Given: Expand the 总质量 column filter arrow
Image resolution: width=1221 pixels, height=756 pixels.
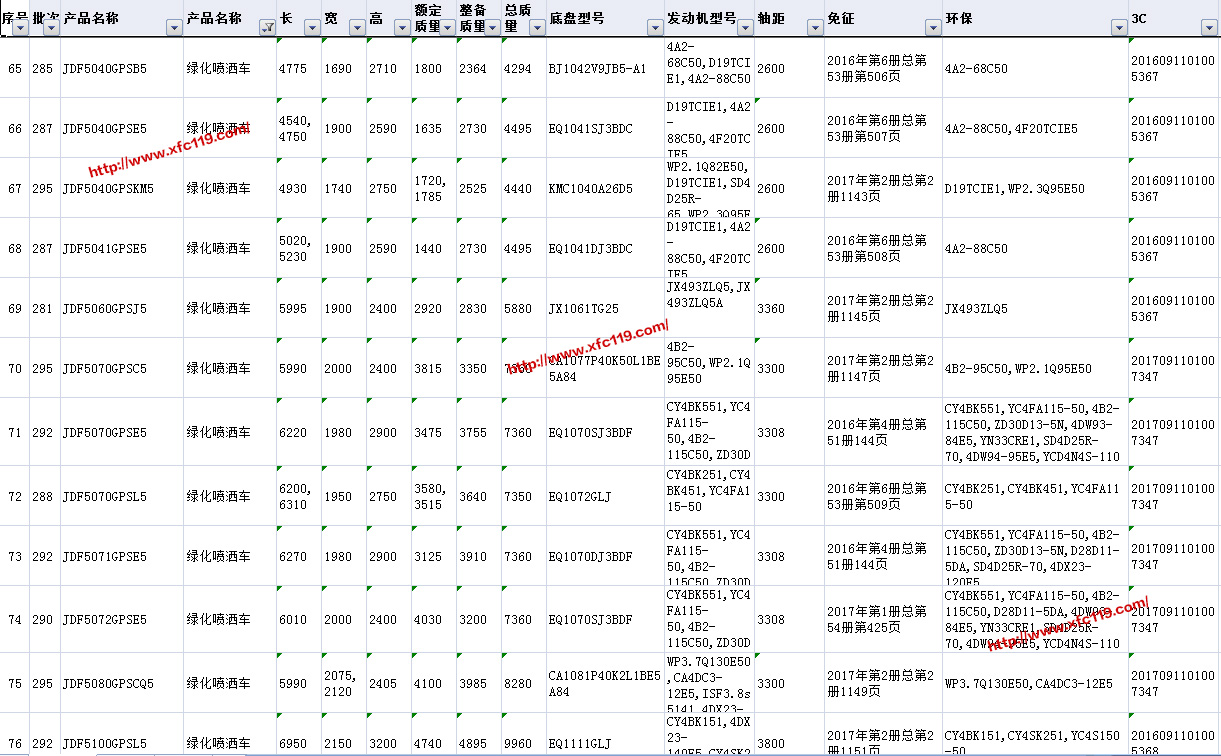Looking at the screenshot, I should tap(537, 28).
